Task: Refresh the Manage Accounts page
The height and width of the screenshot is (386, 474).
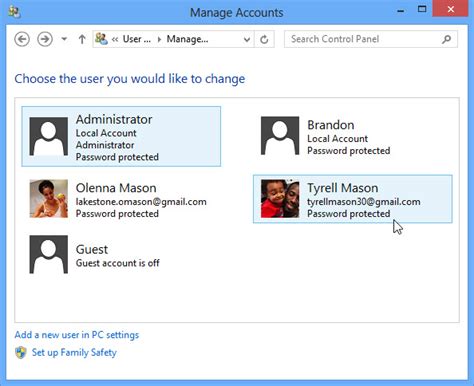Action: pos(264,39)
